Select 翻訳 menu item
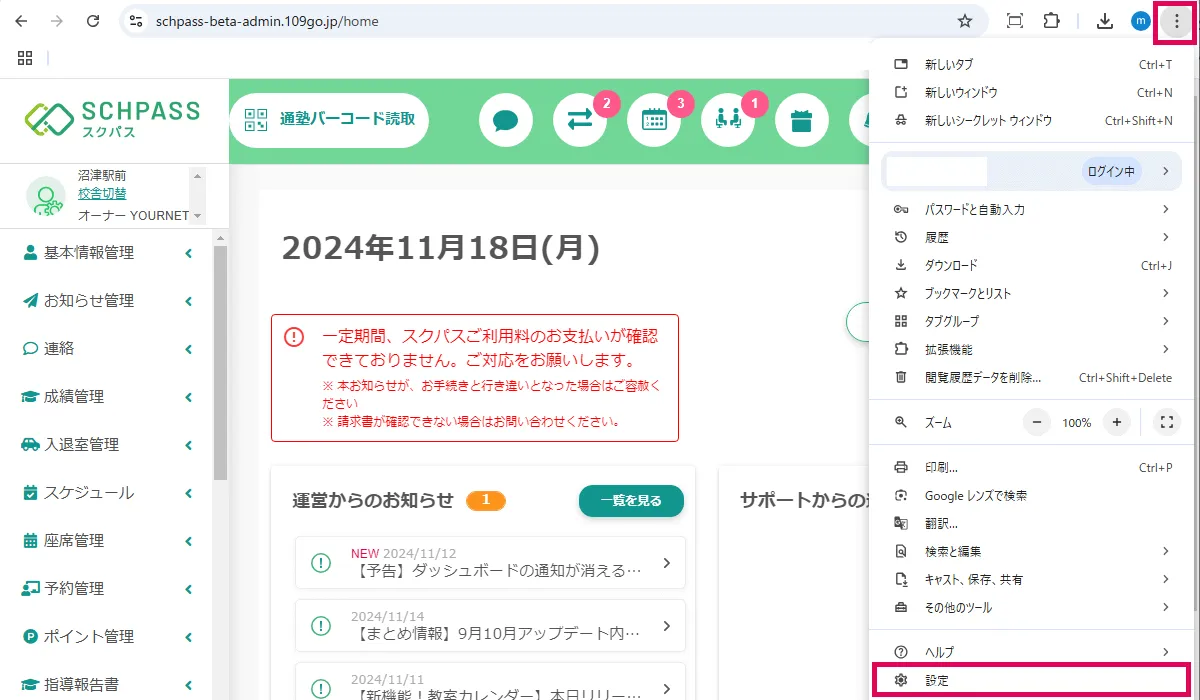This screenshot has height=700, width=1200. point(1032,523)
